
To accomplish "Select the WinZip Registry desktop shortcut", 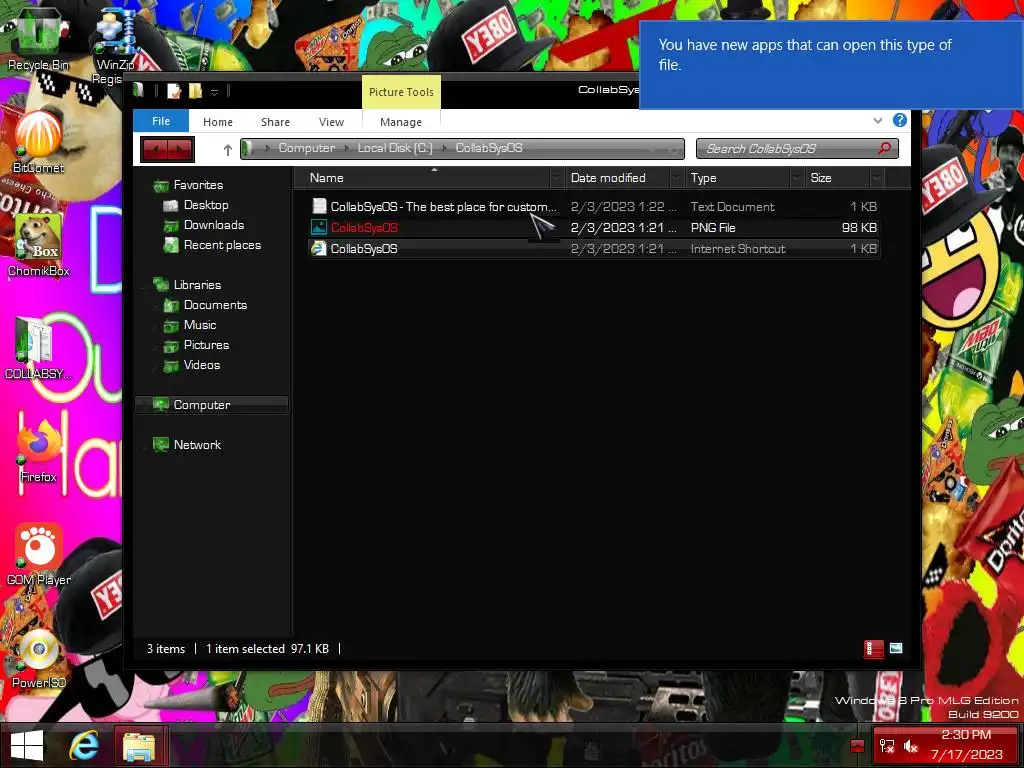I will [x=115, y=46].
